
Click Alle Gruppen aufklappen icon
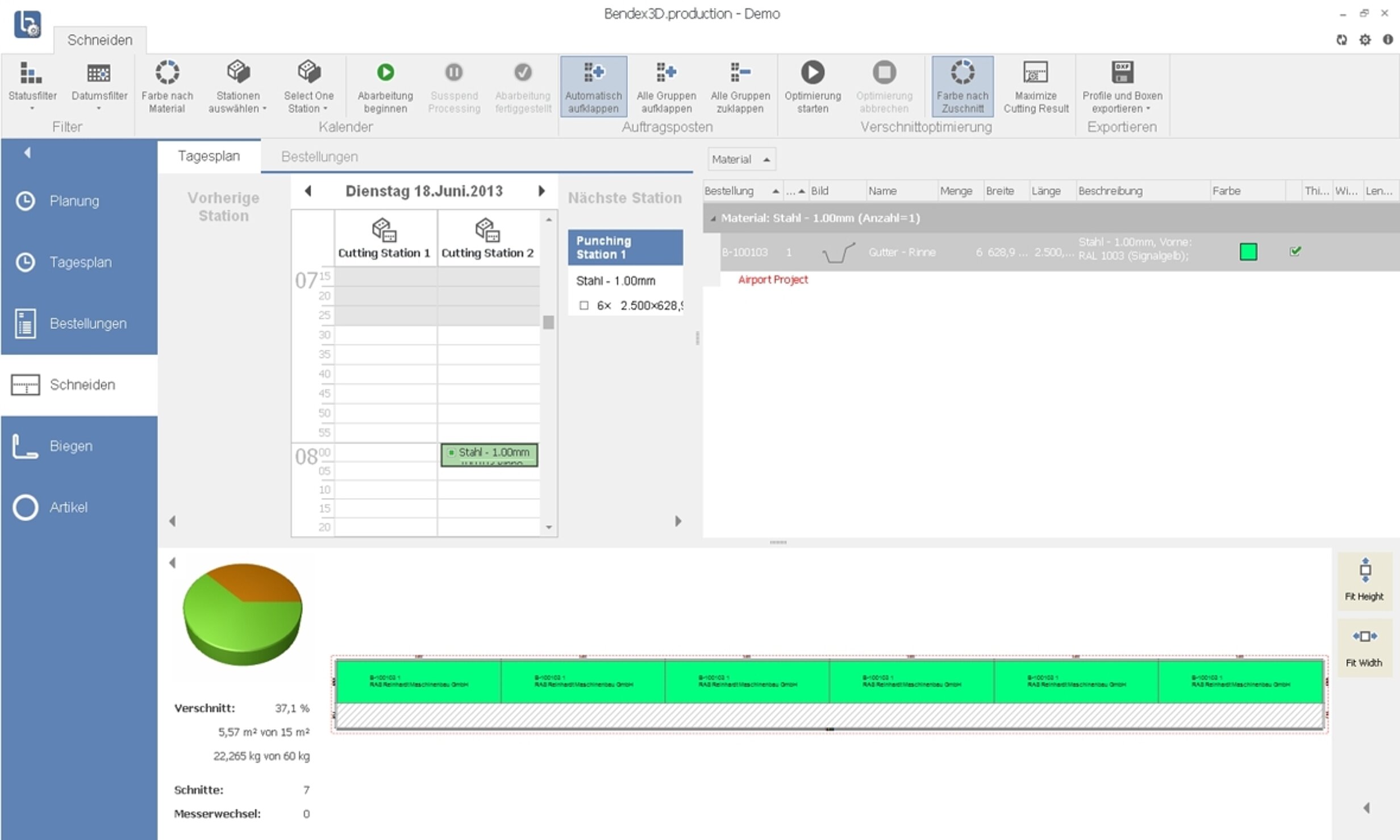click(666, 73)
